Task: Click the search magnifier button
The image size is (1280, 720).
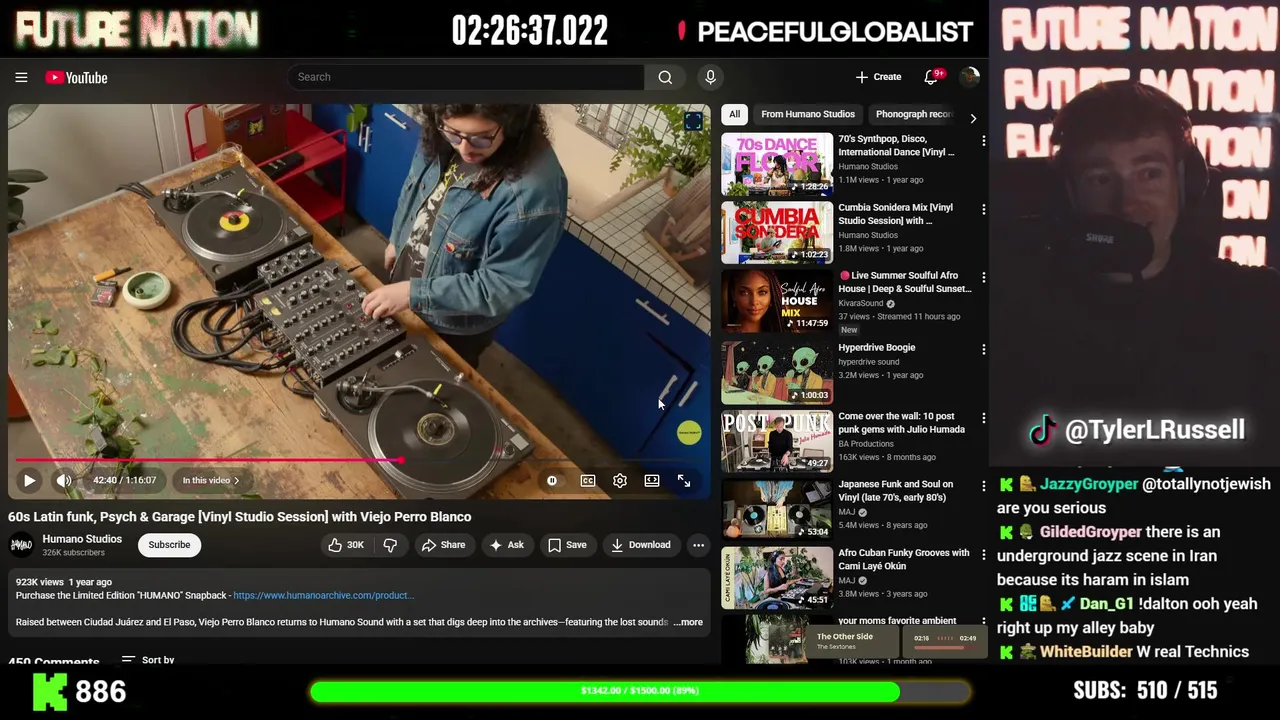Action: (x=665, y=77)
